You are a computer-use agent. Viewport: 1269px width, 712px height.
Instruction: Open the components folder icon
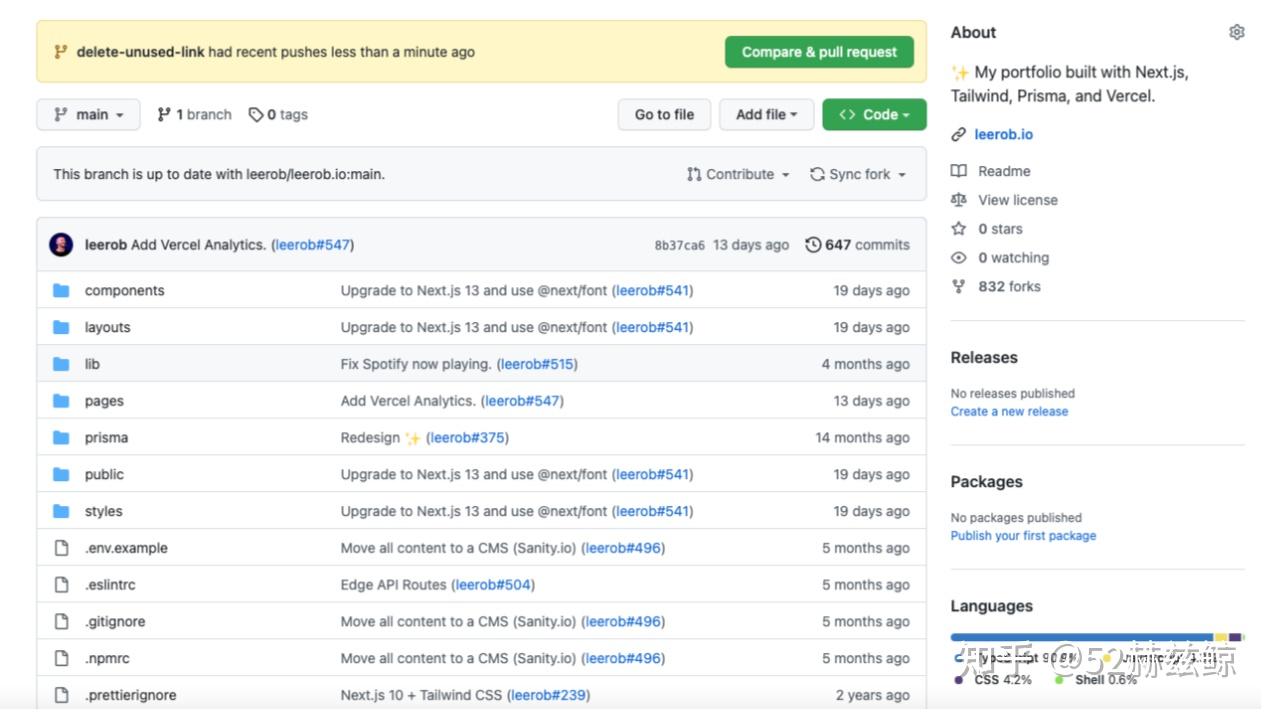coord(62,290)
